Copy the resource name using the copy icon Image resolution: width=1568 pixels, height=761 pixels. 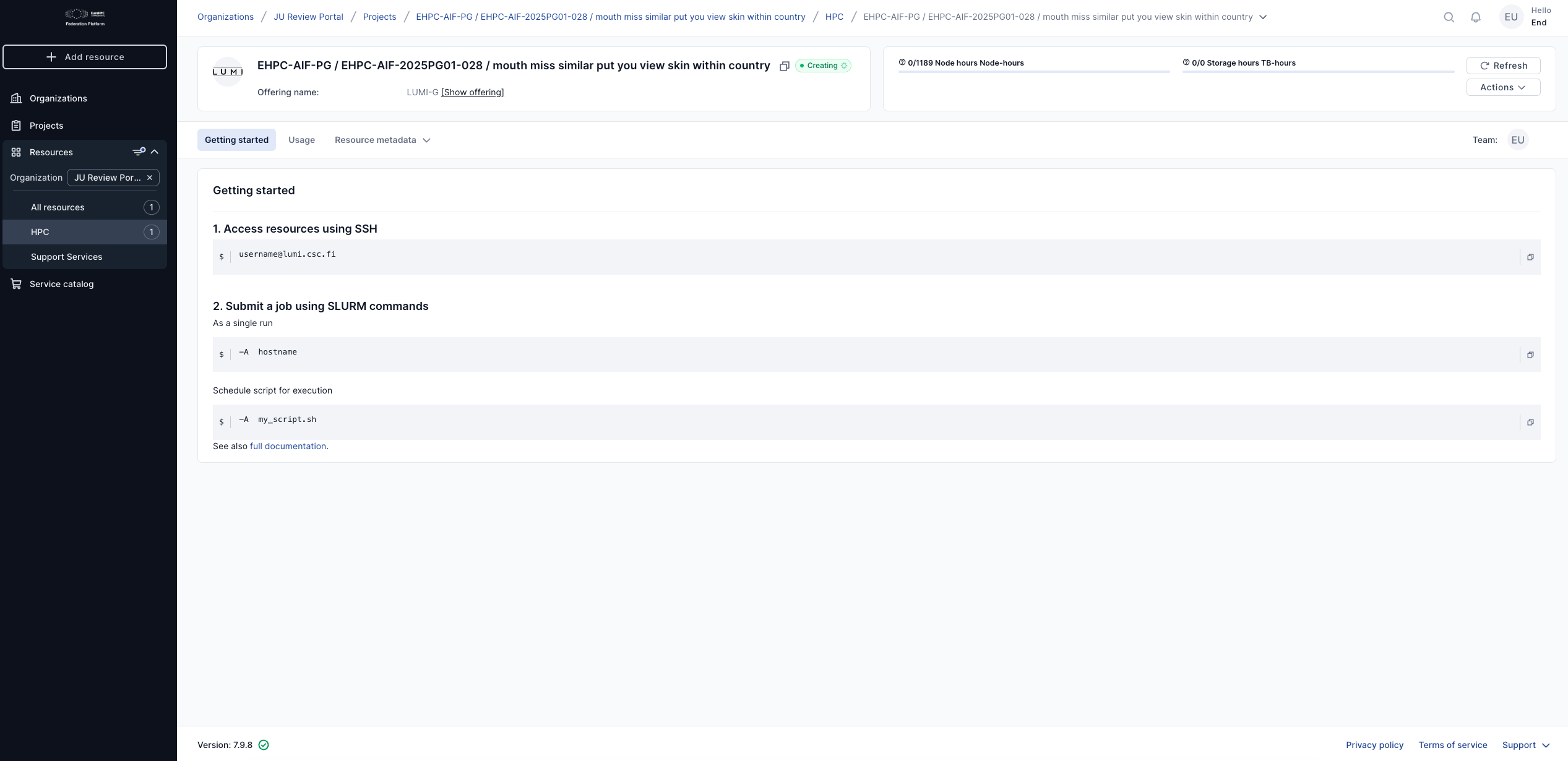784,66
